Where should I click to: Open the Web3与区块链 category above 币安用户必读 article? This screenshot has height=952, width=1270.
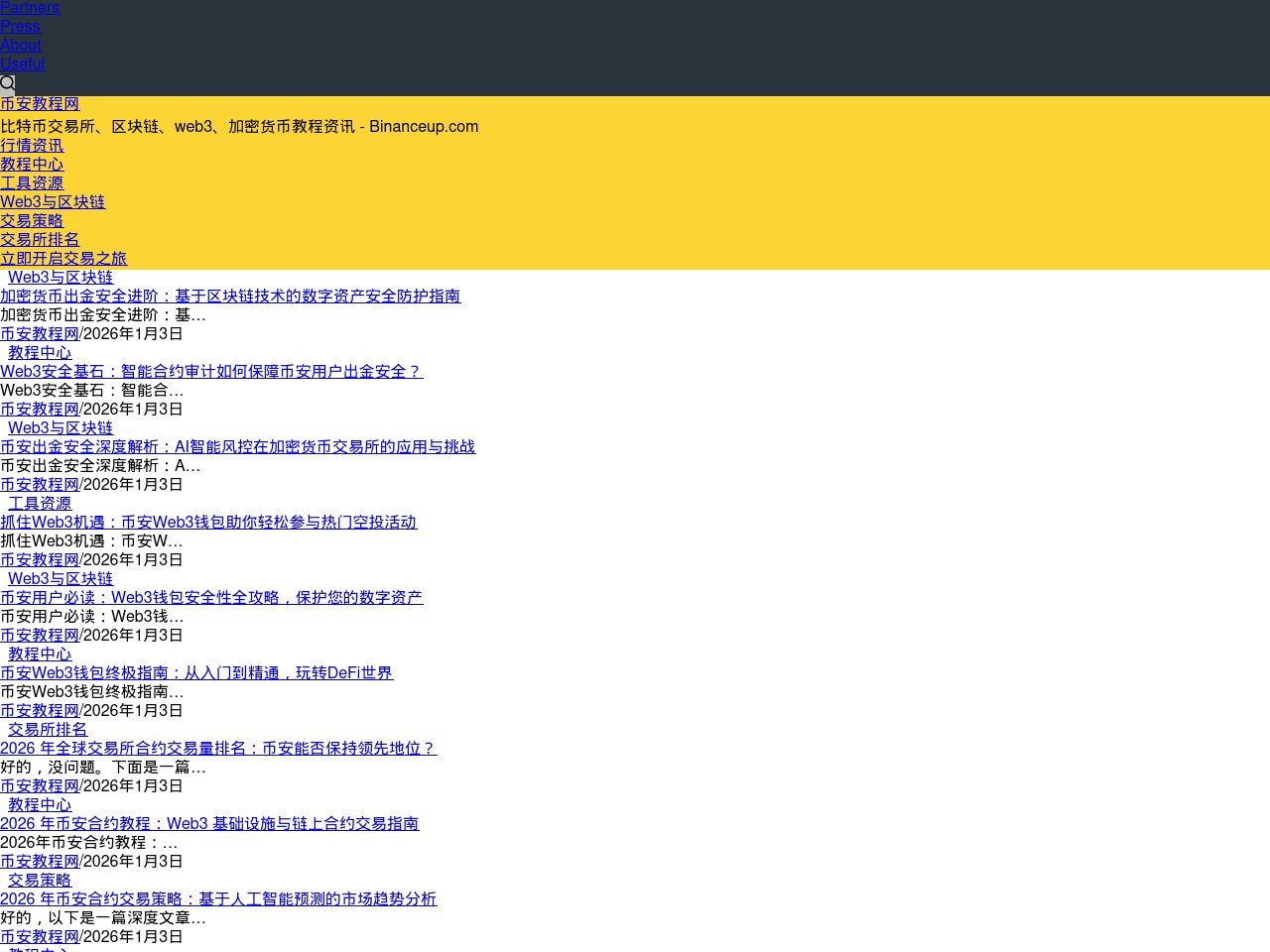[61, 579]
